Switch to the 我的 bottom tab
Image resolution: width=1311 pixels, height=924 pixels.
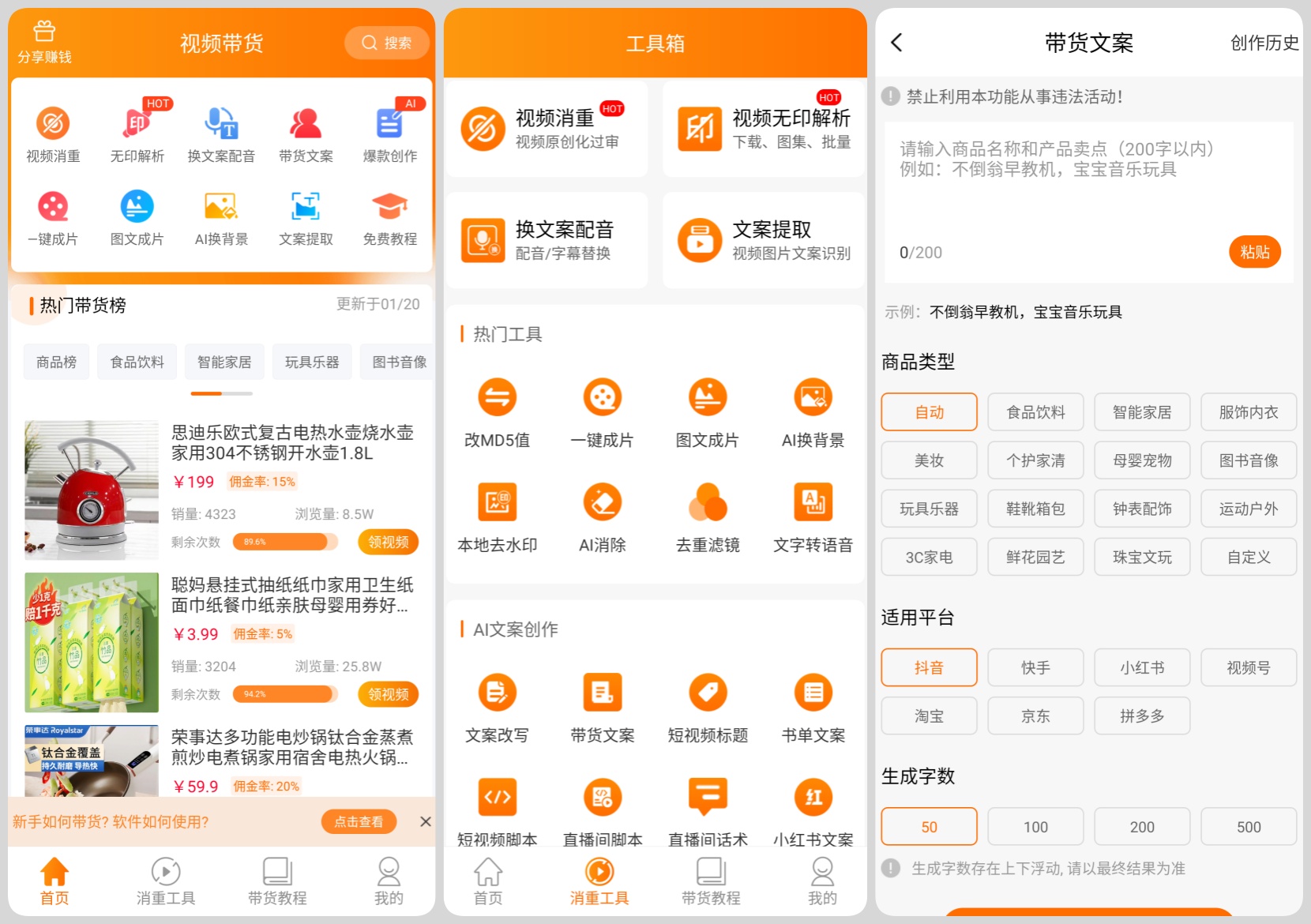click(x=388, y=881)
